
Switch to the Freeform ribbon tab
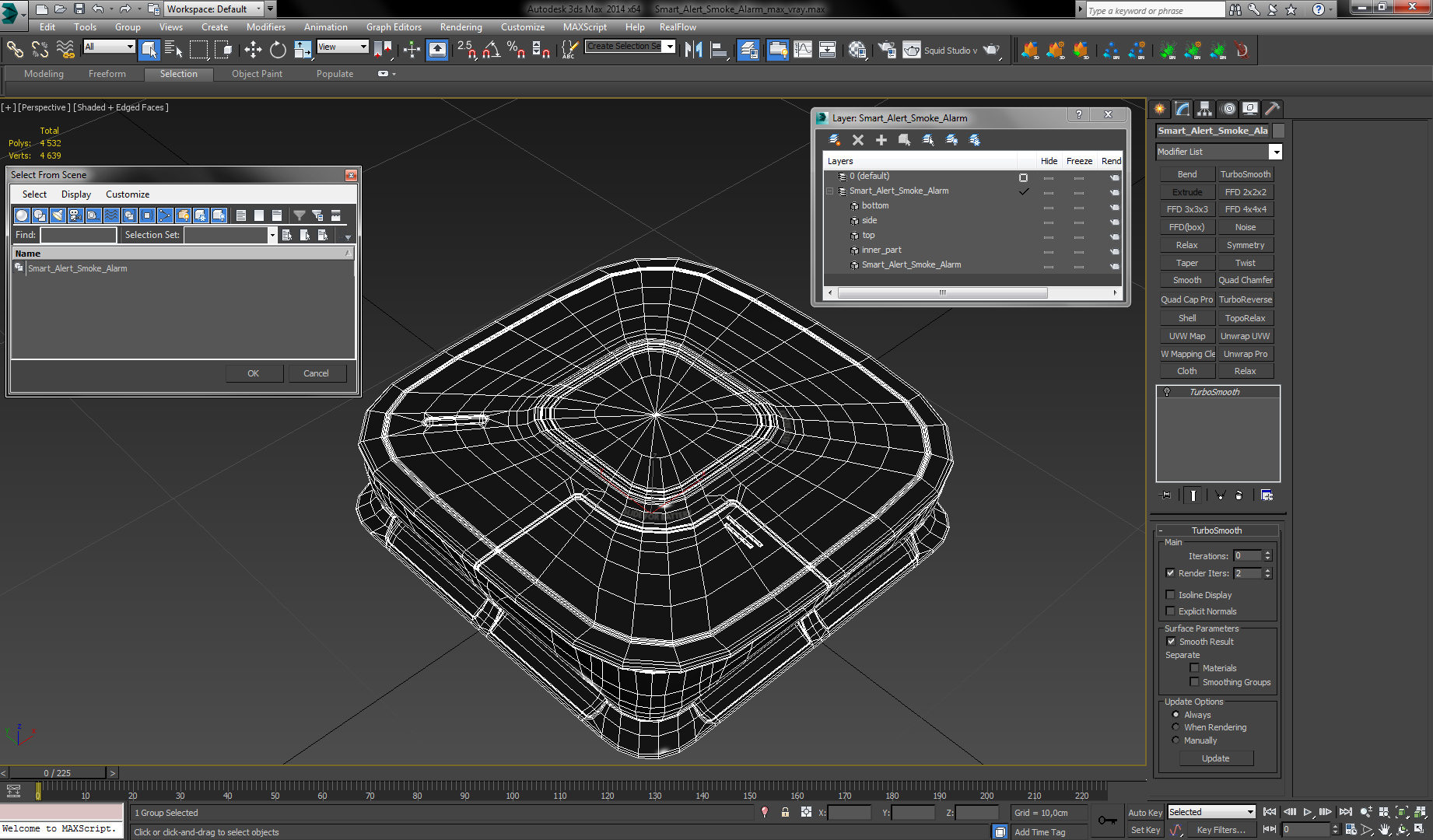click(107, 74)
